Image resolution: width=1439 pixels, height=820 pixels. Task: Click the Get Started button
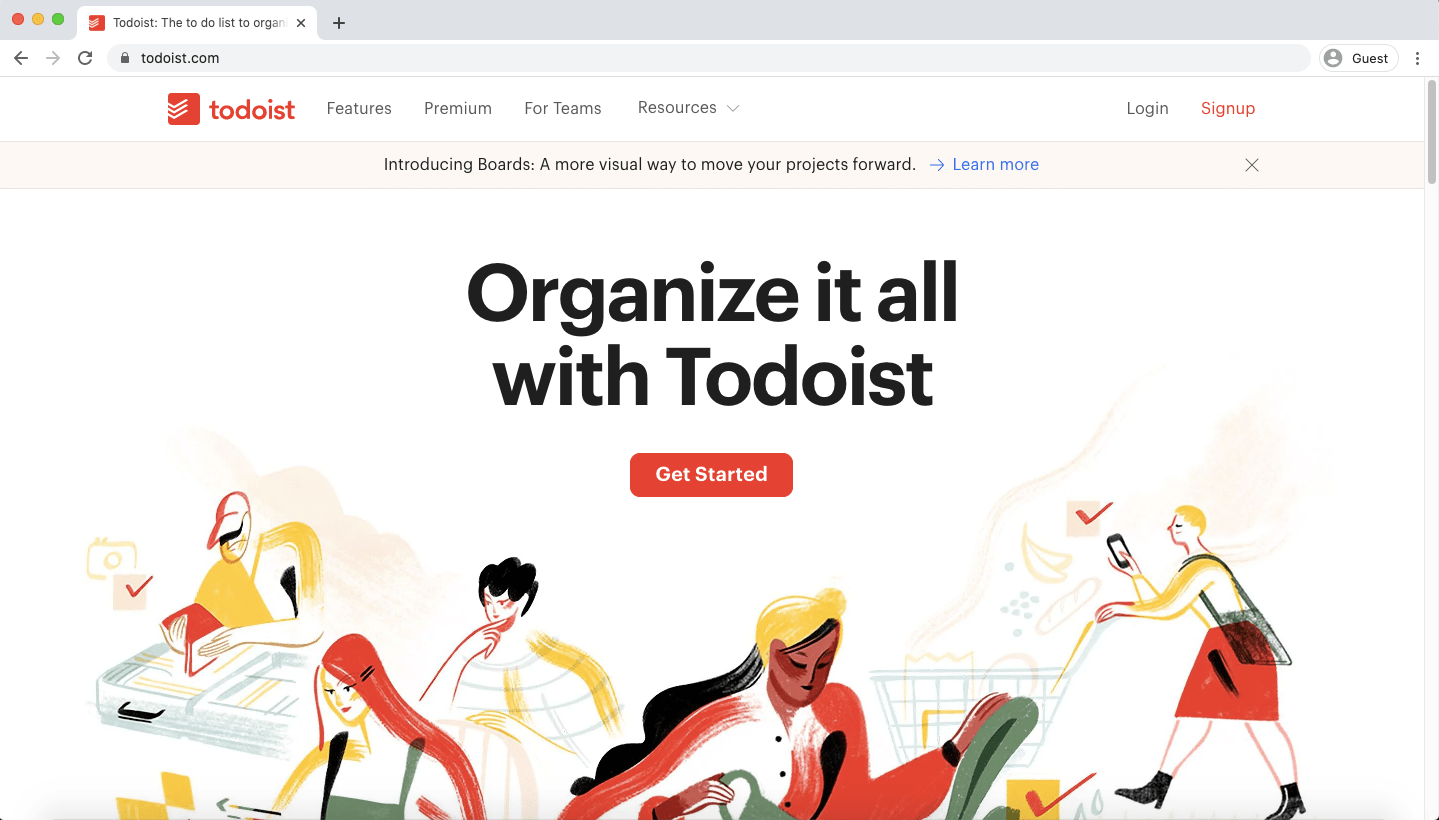tap(711, 475)
